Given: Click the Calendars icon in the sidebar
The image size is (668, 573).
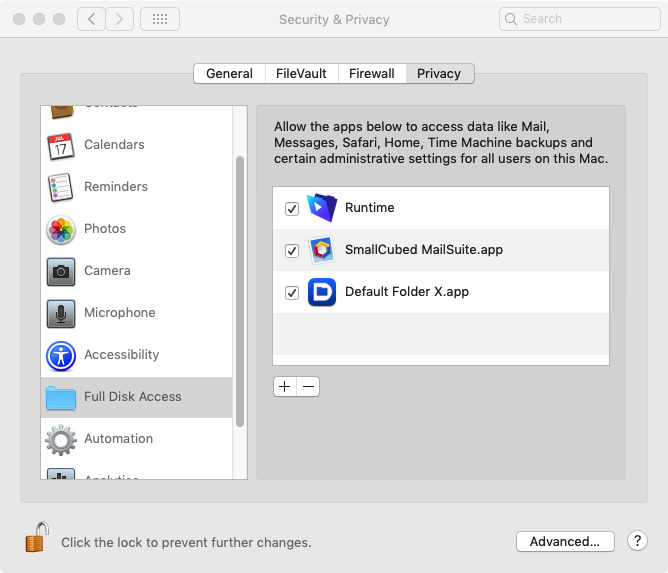Looking at the screenshot, I should click(x=61, y=146).
